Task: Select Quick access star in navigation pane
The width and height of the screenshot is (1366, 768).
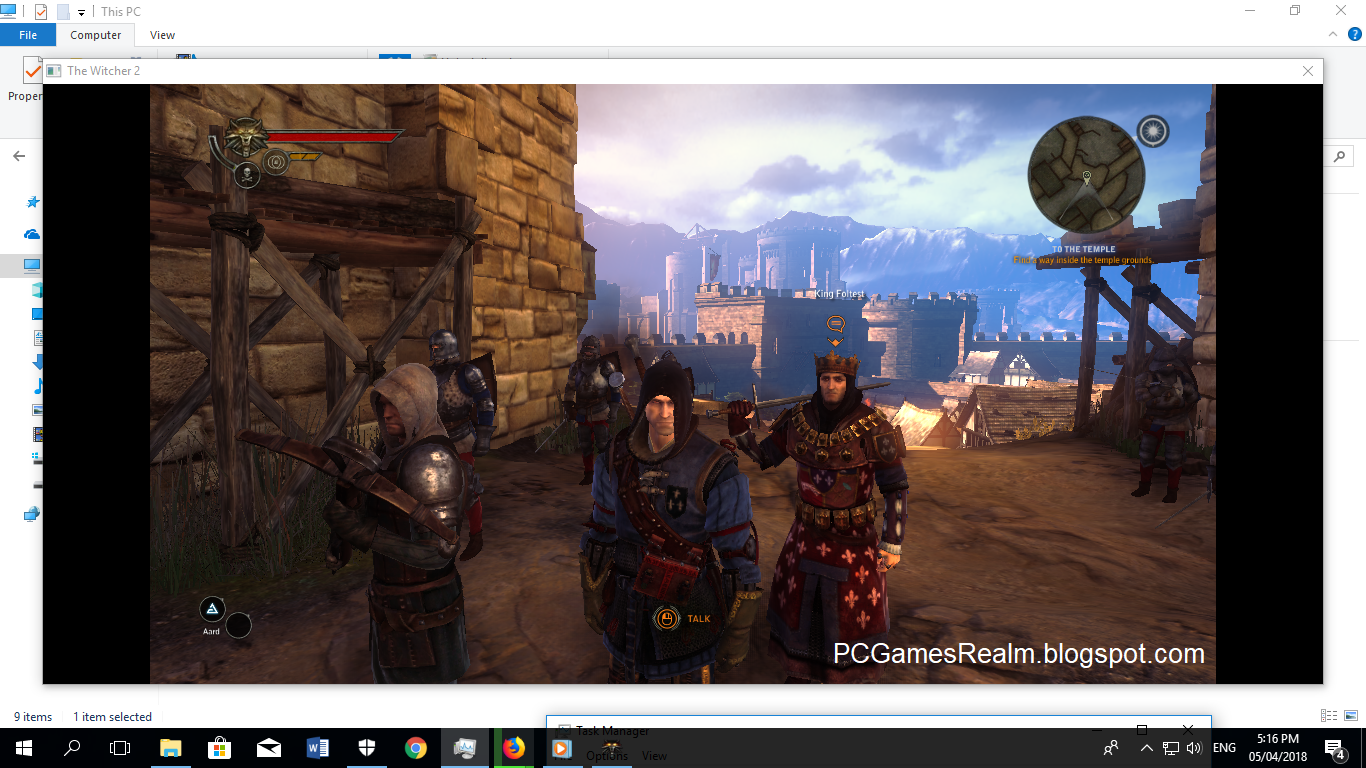Action: pos(33,202)
